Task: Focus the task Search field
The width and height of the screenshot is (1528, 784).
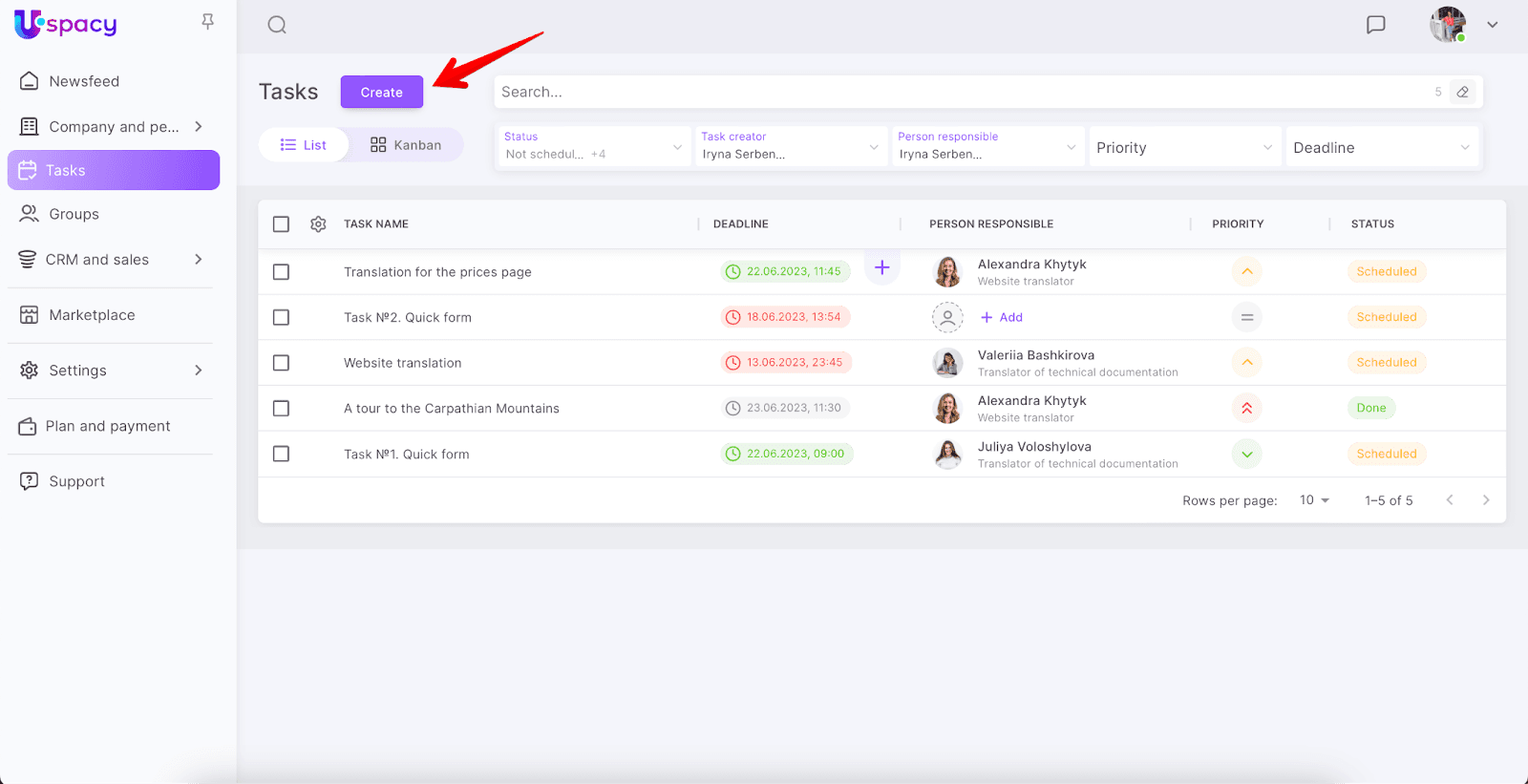Action: point(955,92)
